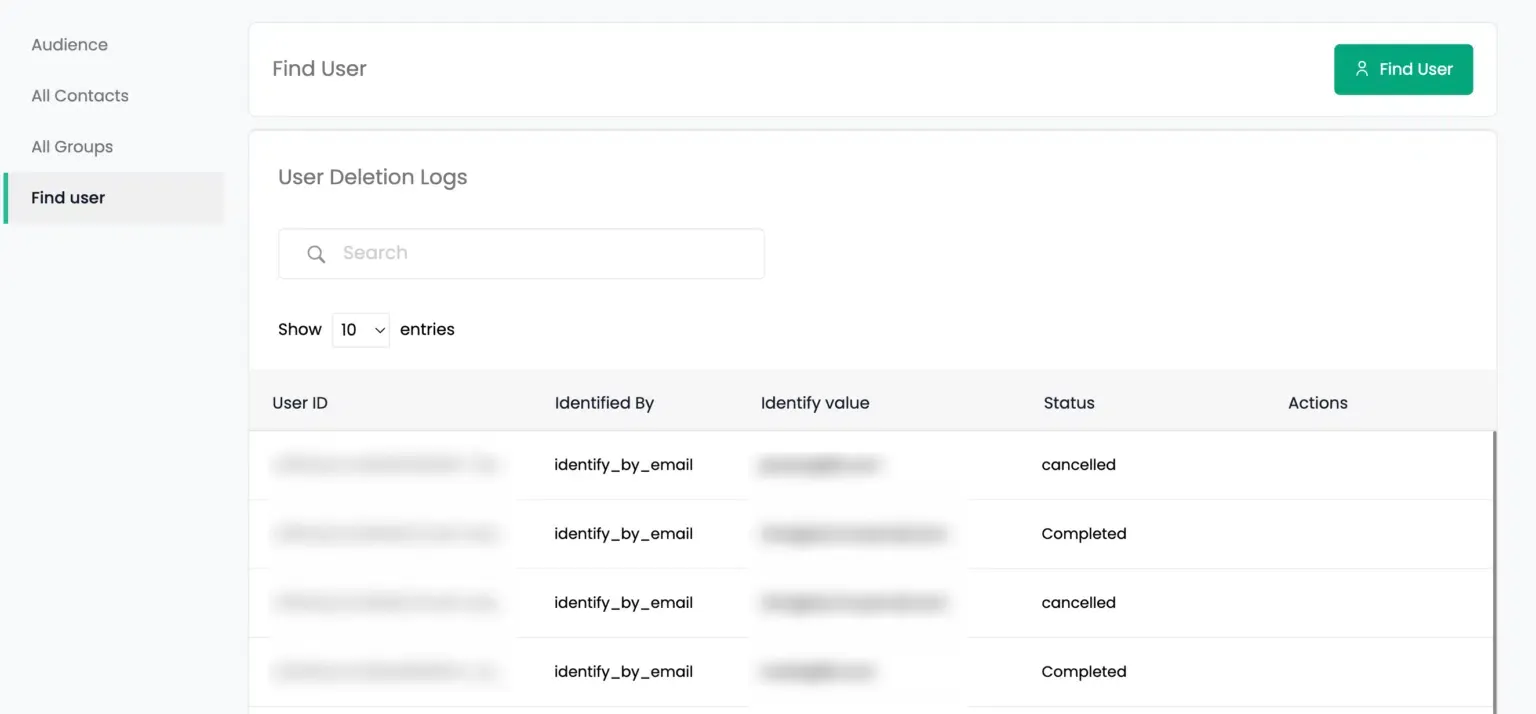The height and width of the screenshot is (714, 1536).
Task: Click identify_by_email in the third row
Action: tap(624, 603)
